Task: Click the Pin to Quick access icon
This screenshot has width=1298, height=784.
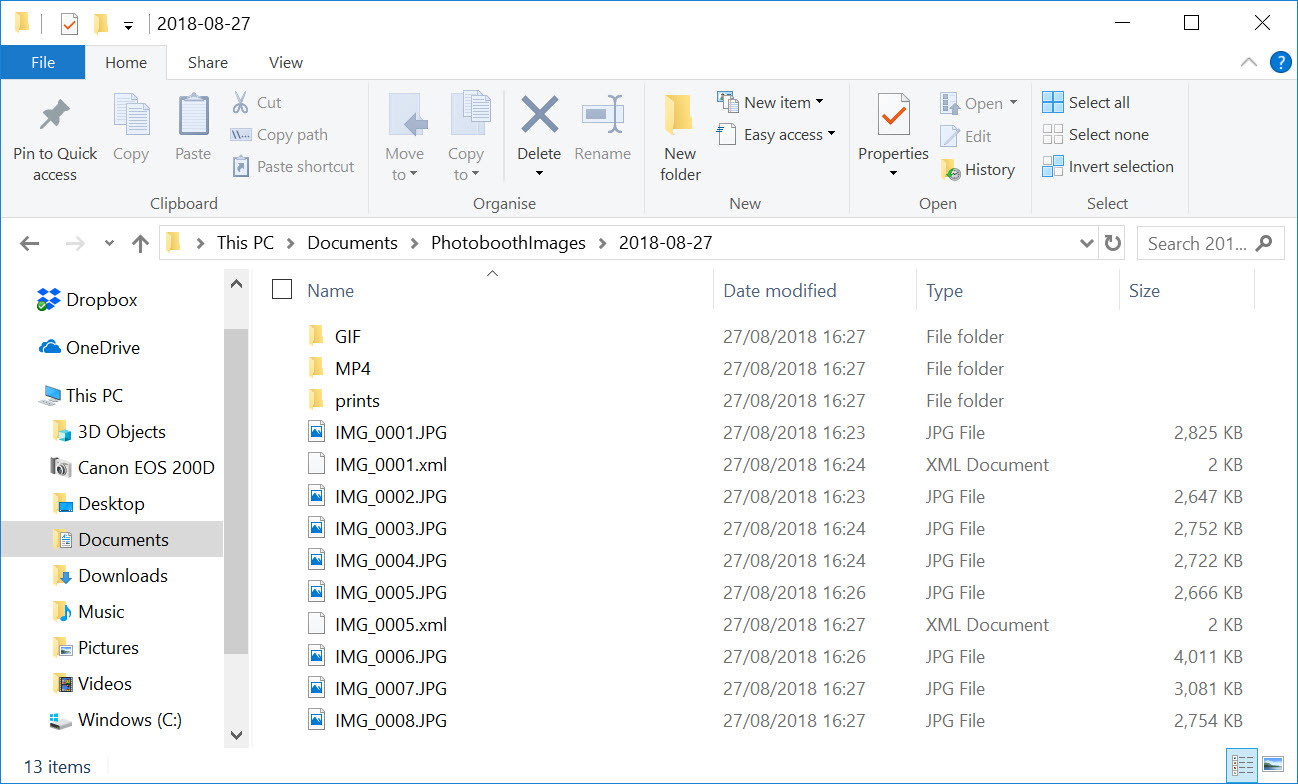Action: (x=54, y=116)
